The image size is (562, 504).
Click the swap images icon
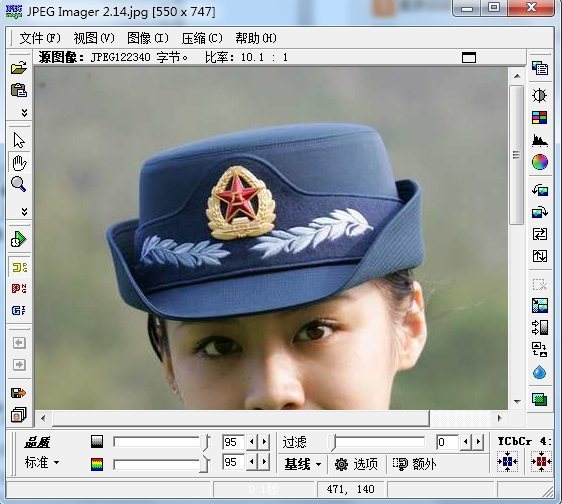click(x=540, y=350)
